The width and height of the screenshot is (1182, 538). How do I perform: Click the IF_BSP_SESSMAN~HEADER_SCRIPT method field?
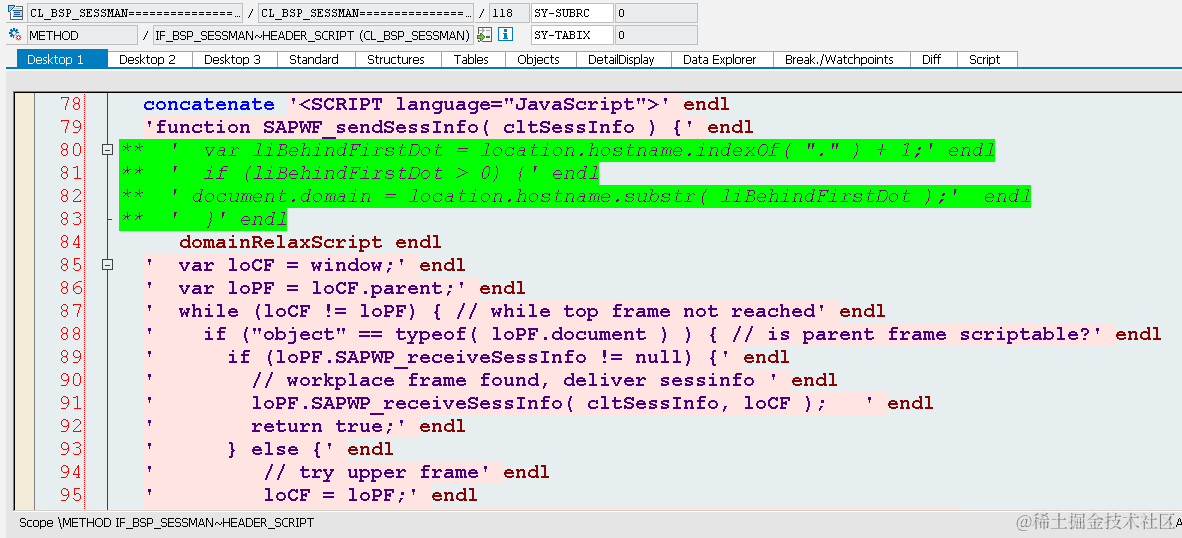click(312, 35)
